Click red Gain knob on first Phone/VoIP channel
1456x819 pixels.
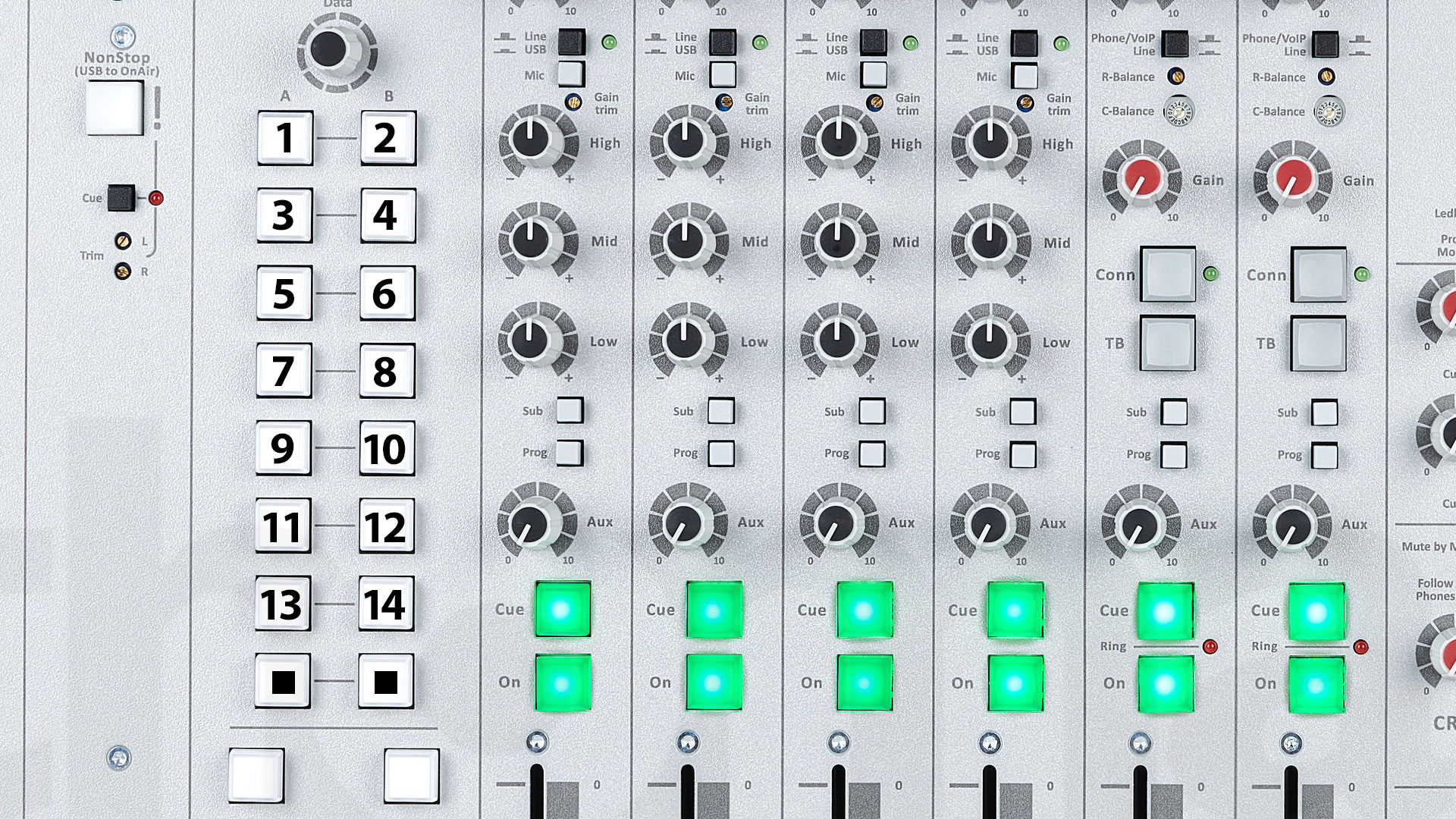pos(1141,177)
